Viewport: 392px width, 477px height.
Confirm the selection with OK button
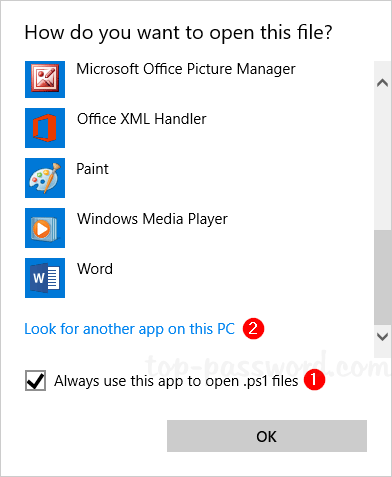(x=267, y=436)
